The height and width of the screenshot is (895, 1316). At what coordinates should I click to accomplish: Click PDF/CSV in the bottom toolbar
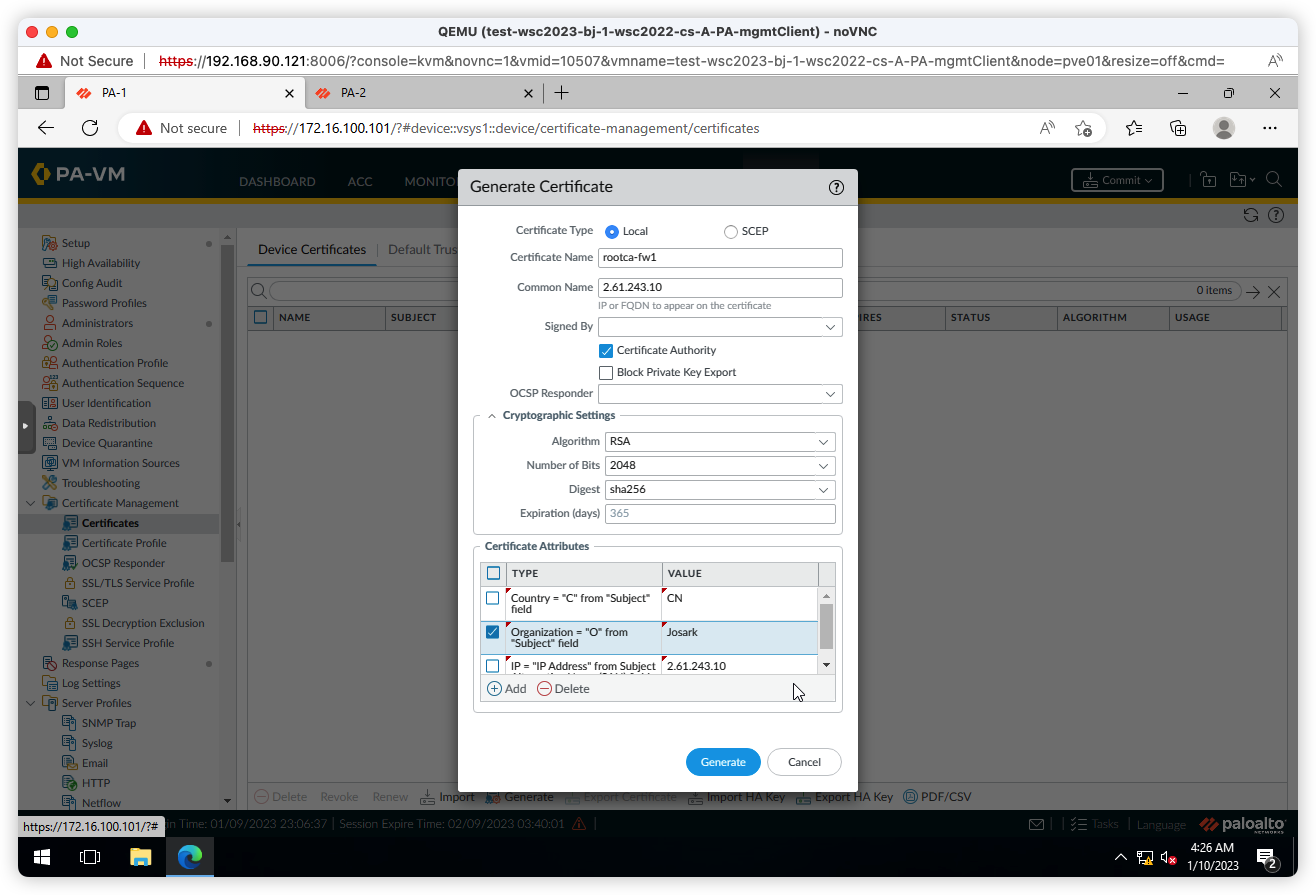coord(937,797)
